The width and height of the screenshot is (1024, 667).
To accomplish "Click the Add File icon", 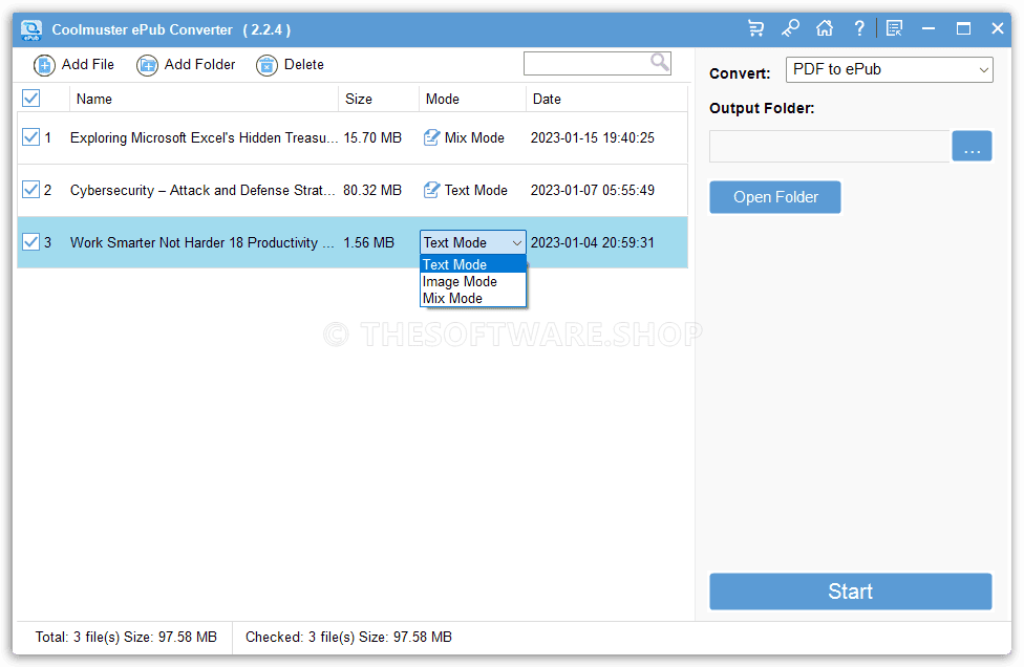I will click(44, 65).
